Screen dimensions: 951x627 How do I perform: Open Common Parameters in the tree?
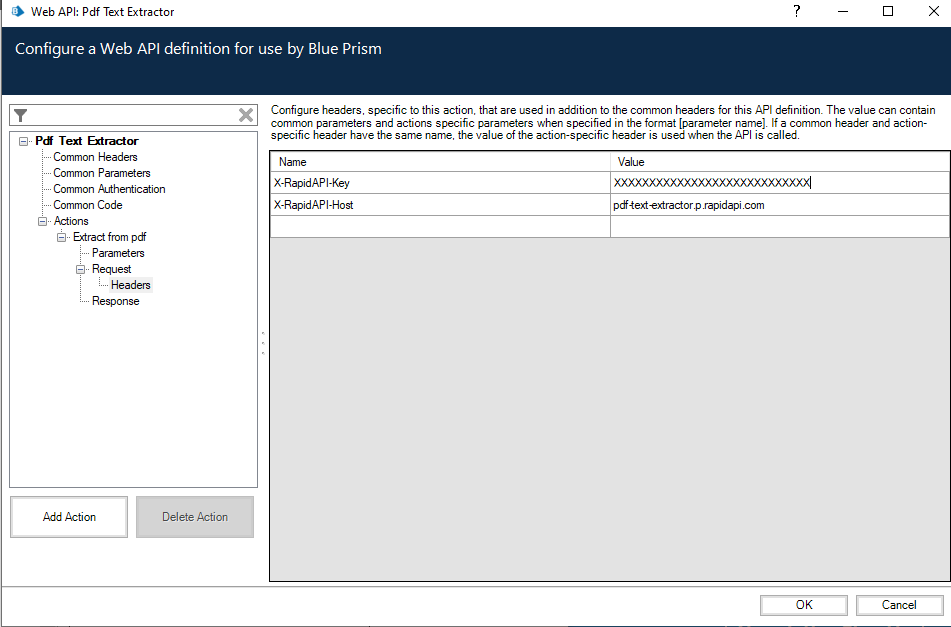(x=101, y=173)
